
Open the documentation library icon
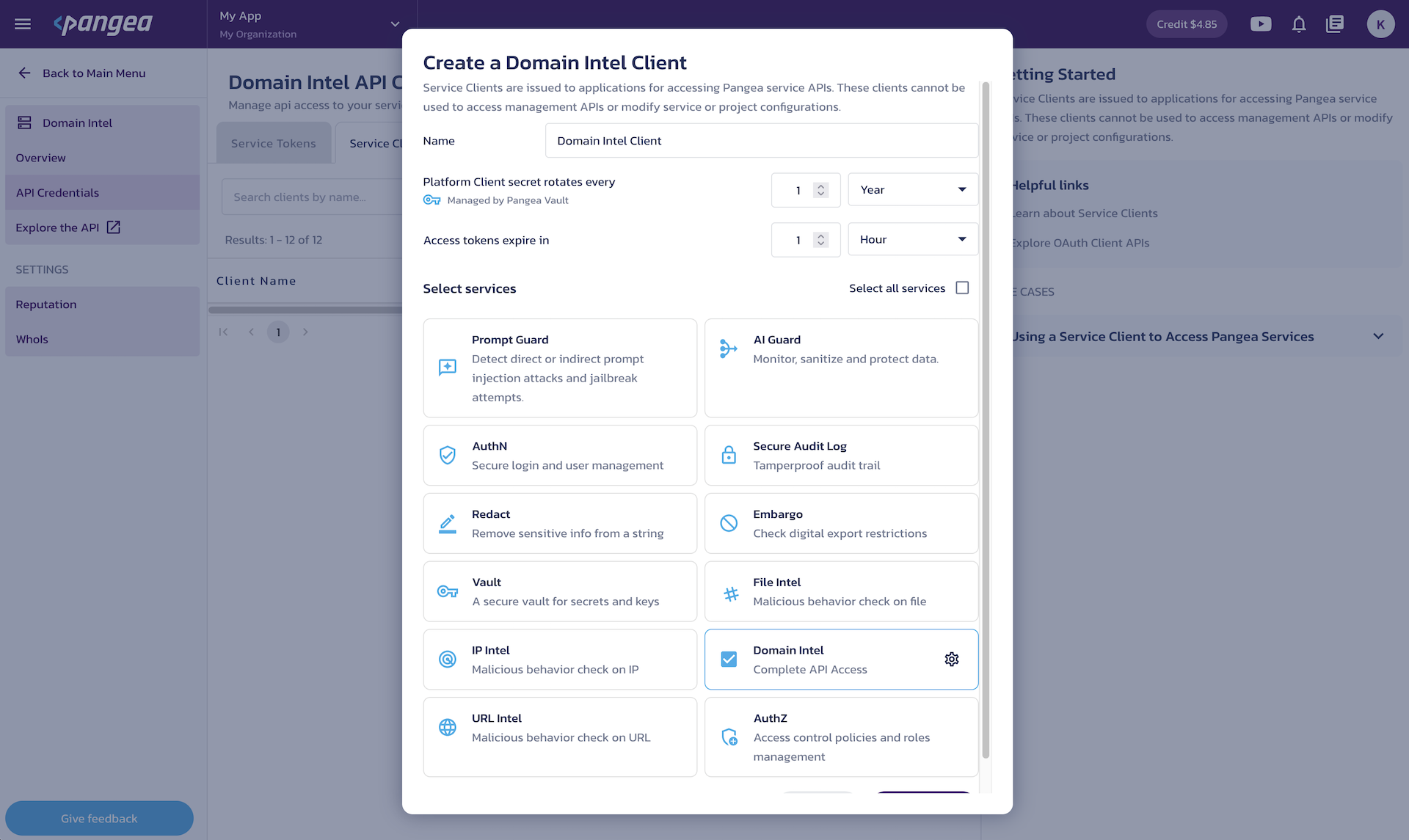1335,24
